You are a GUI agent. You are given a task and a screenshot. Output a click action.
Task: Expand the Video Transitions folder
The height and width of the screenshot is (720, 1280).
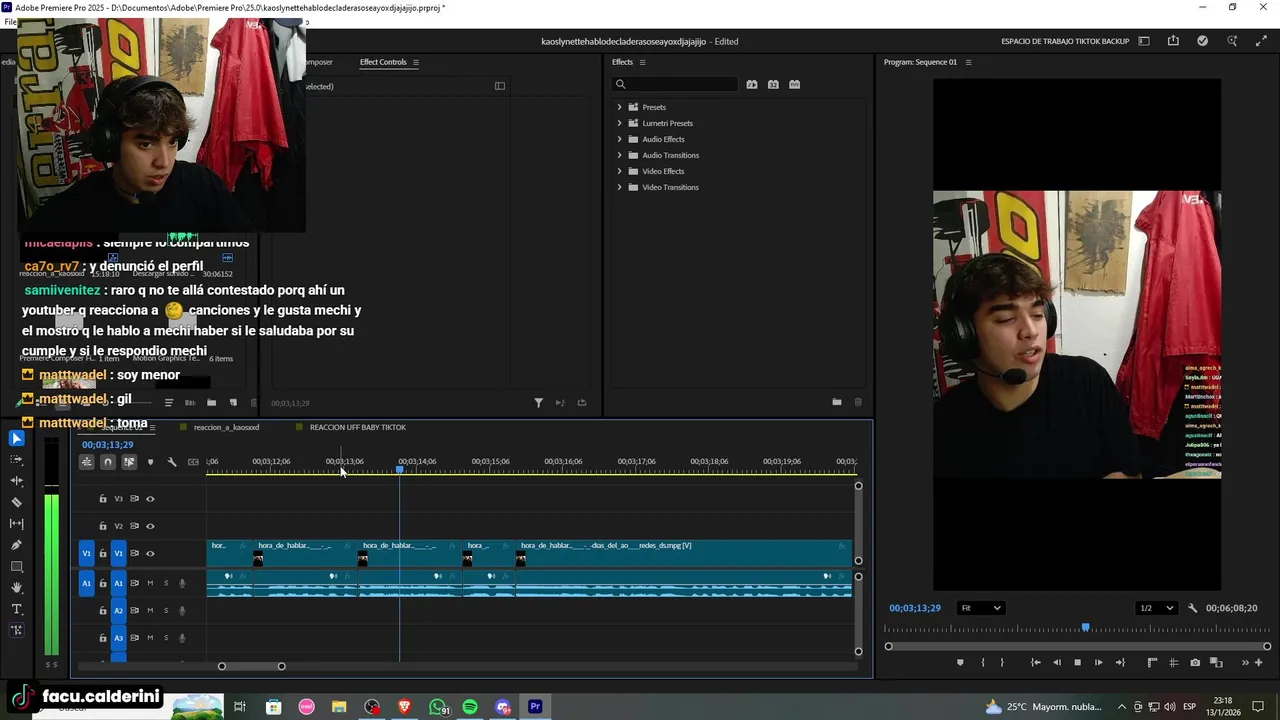[x=619, y=187]
